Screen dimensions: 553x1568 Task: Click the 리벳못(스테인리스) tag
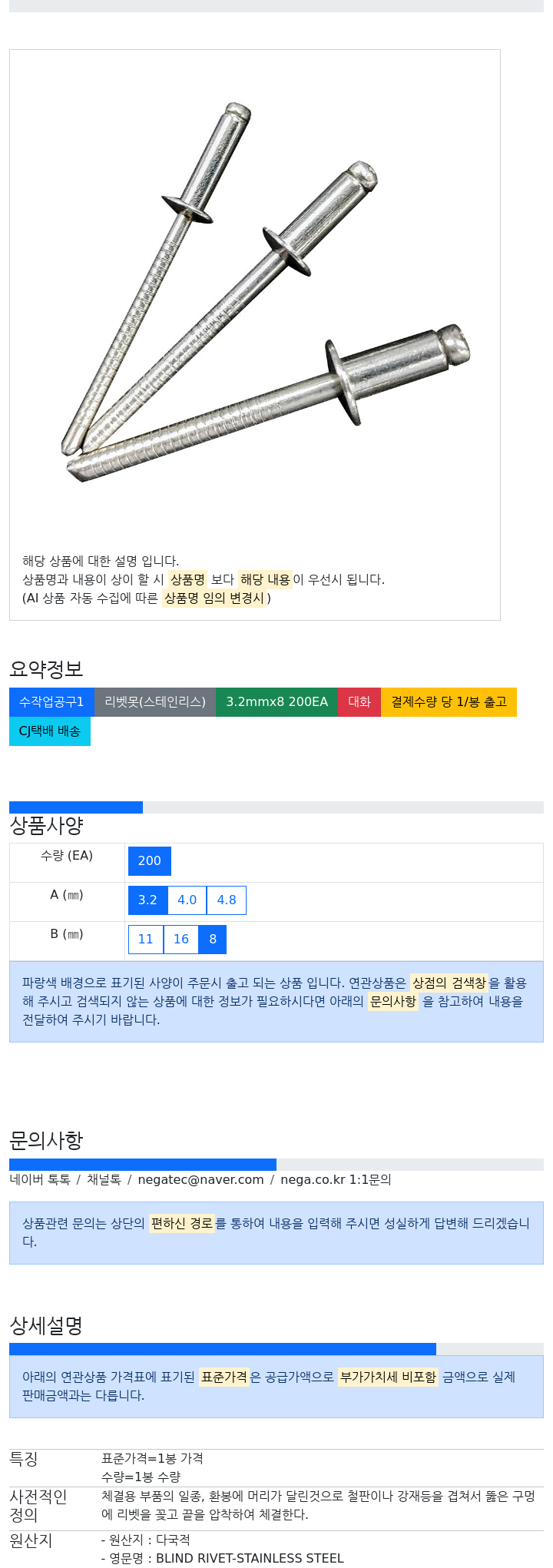(155, 702)
